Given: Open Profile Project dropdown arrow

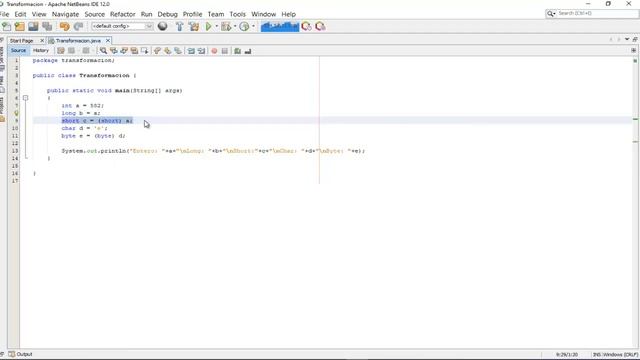Looking at the screenshot, I should tap(253, 27).
